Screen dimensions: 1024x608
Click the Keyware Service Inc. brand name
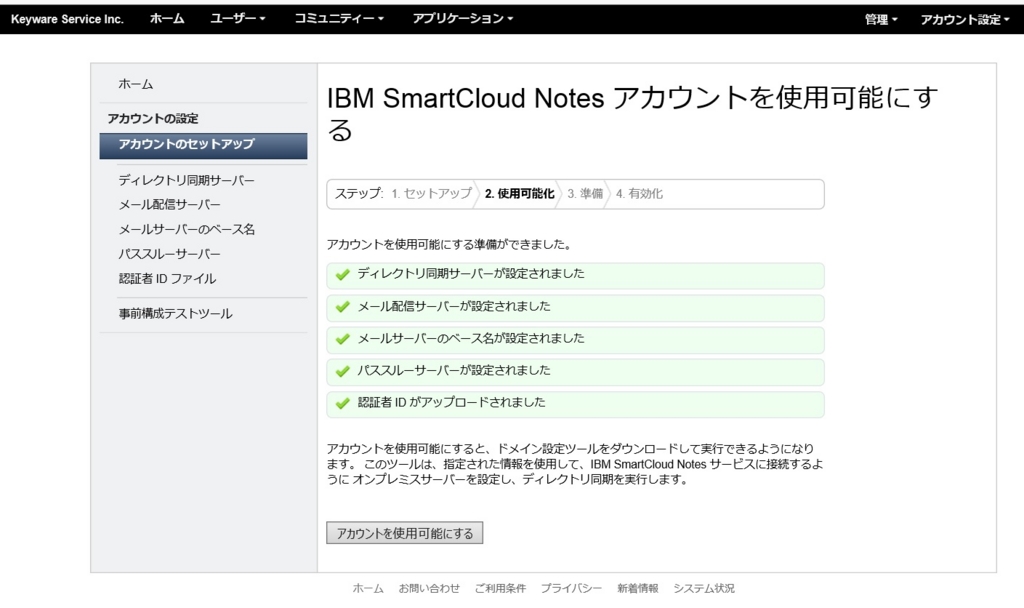tap(67, 19)
